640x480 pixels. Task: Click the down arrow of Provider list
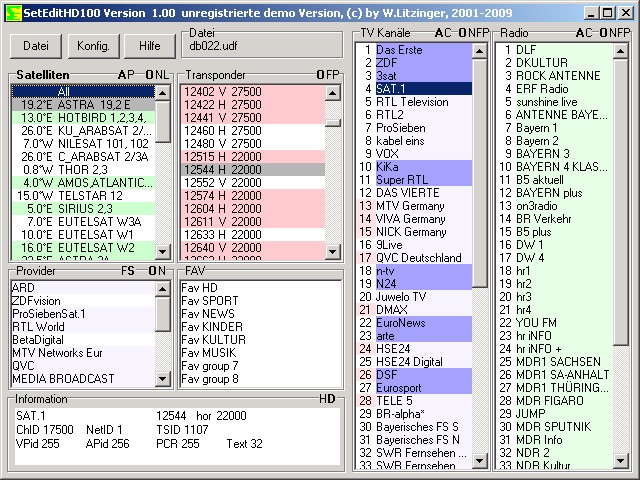(x=163, y=379)
